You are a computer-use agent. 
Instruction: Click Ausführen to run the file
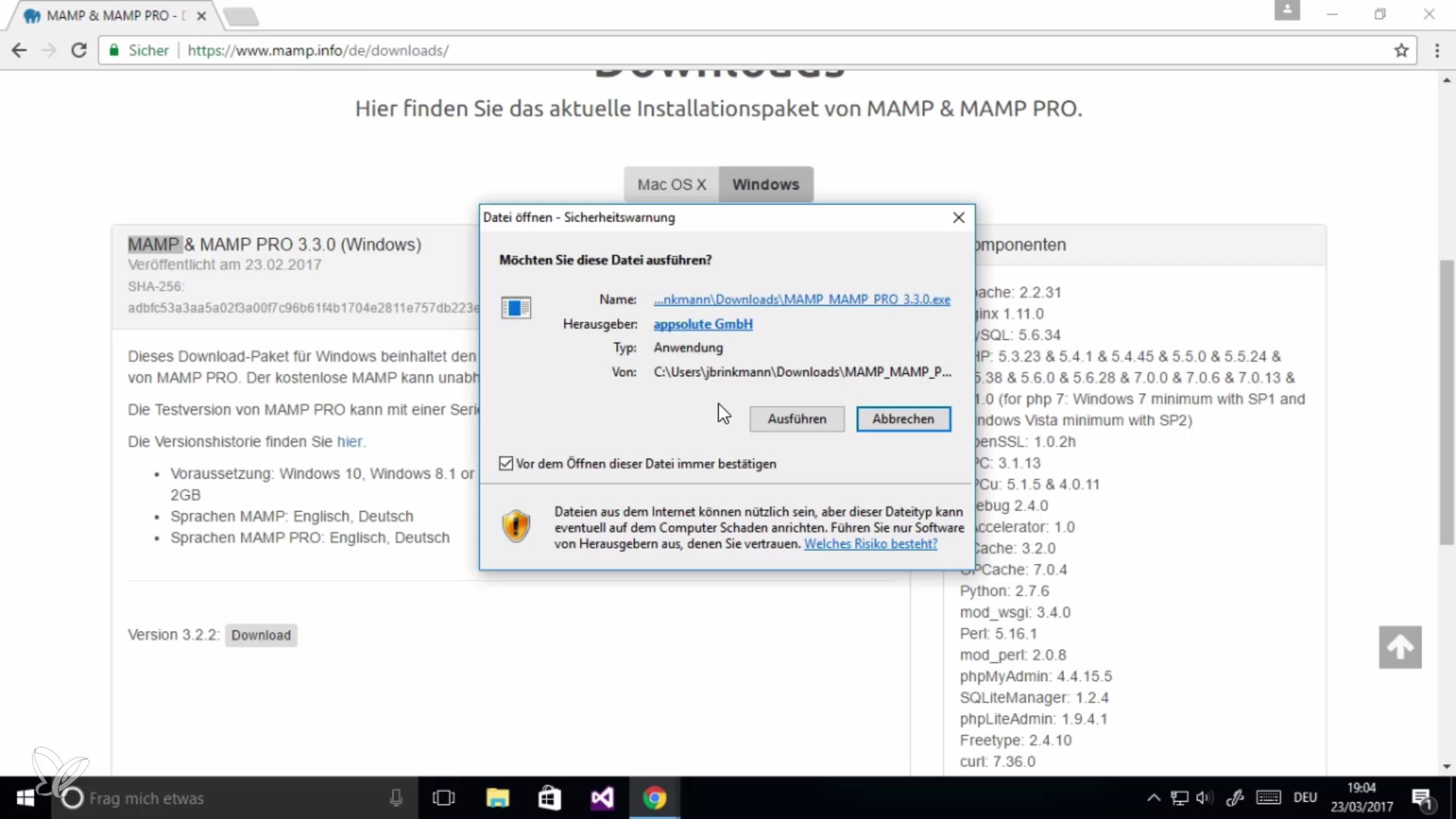(796, 419)
